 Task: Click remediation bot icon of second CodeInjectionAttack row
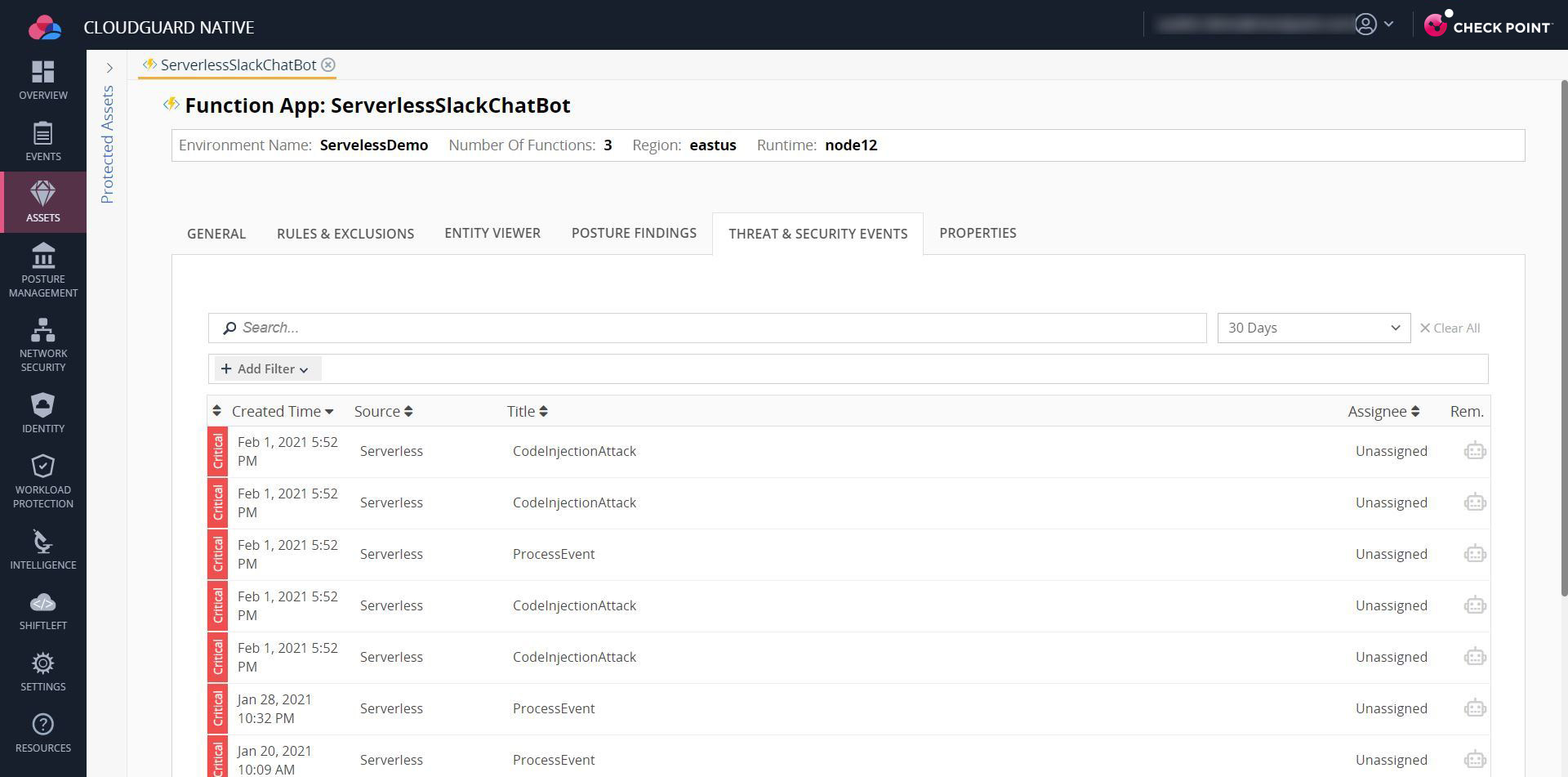[x=1475, y=502]
